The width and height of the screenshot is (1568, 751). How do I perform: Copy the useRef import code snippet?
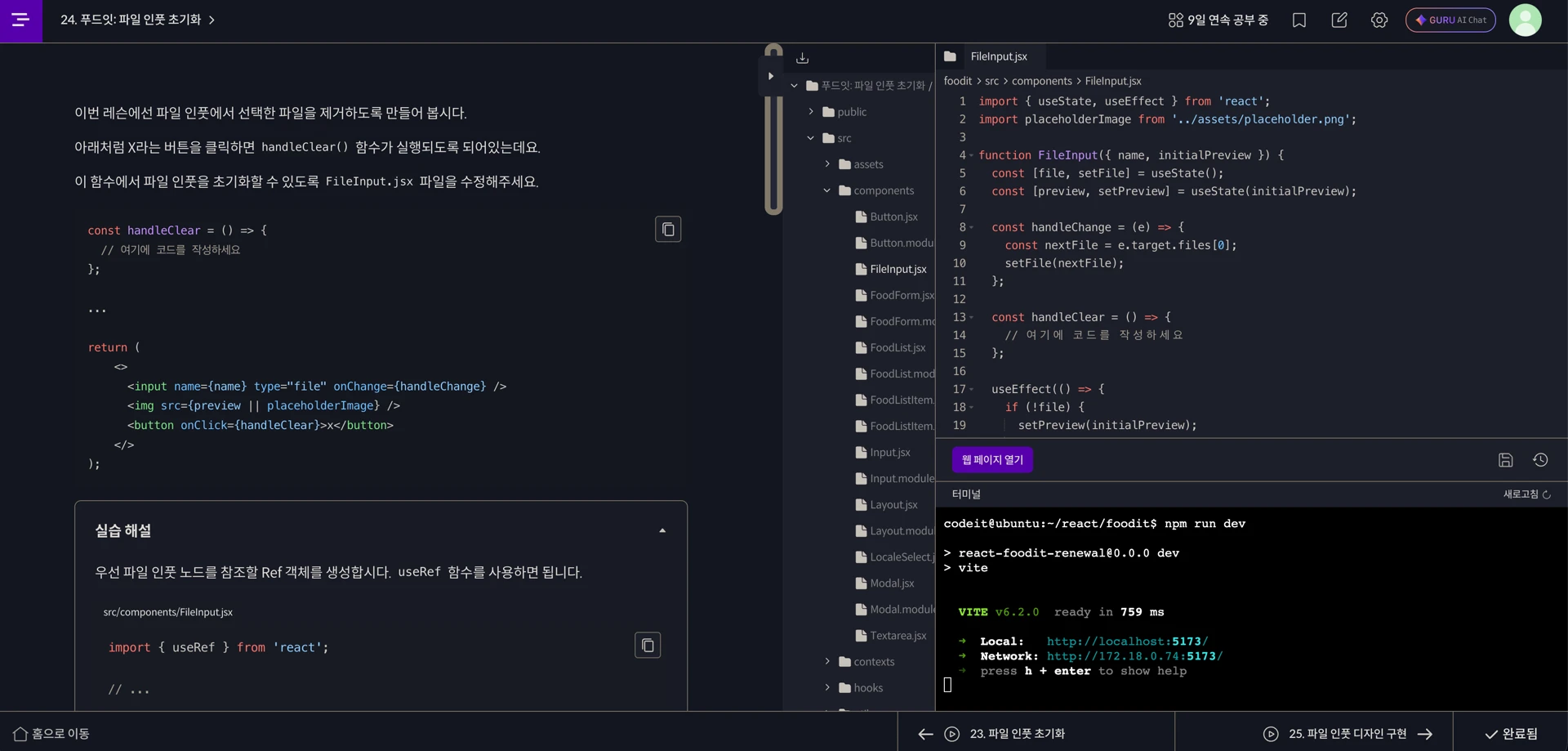648,646
